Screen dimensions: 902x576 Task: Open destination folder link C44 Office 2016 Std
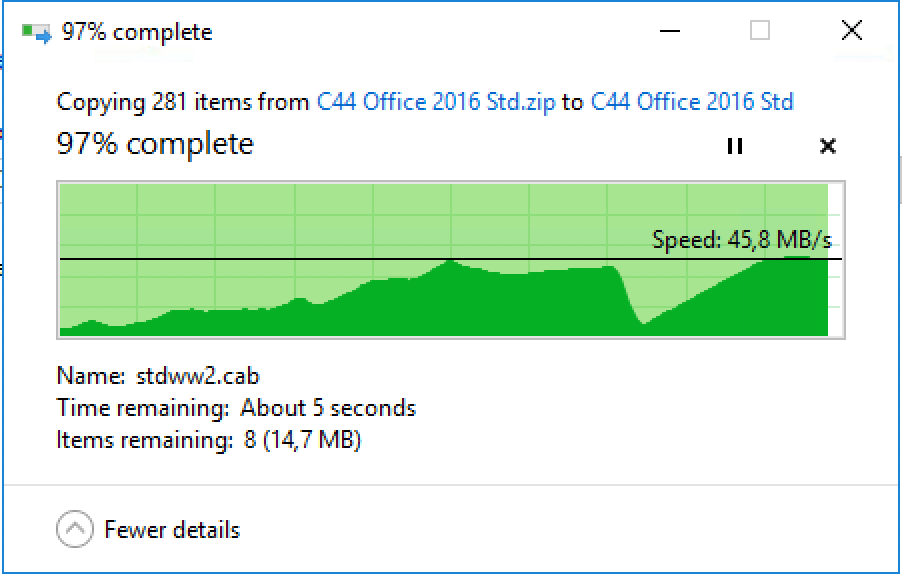(692, 102)
